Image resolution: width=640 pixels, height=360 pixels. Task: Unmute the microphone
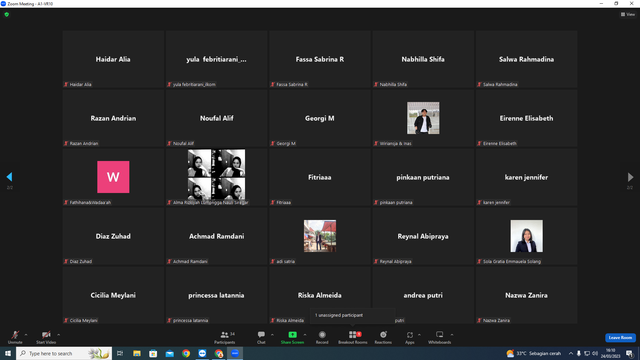pos(15,337)
